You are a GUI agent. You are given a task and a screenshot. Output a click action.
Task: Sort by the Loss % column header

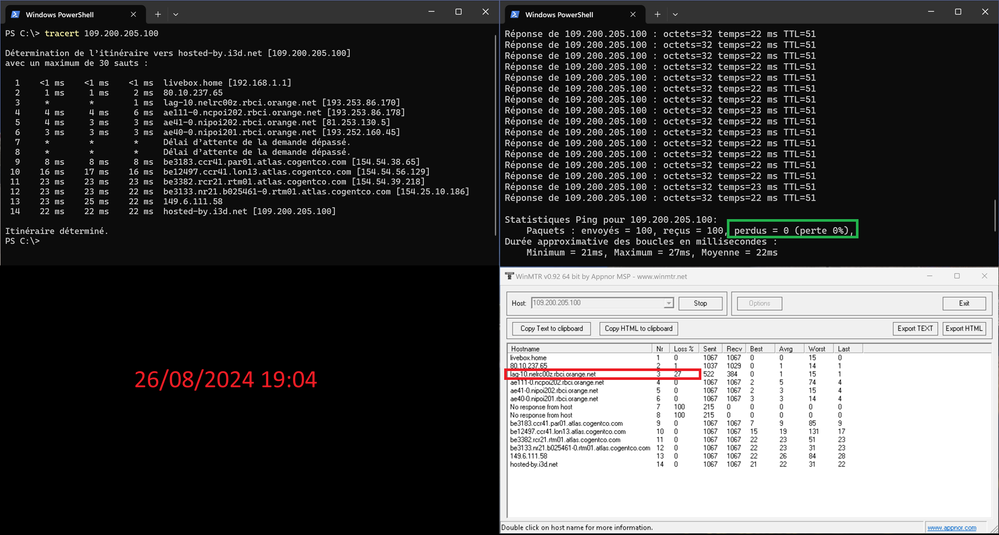click(x=686, y=347)
